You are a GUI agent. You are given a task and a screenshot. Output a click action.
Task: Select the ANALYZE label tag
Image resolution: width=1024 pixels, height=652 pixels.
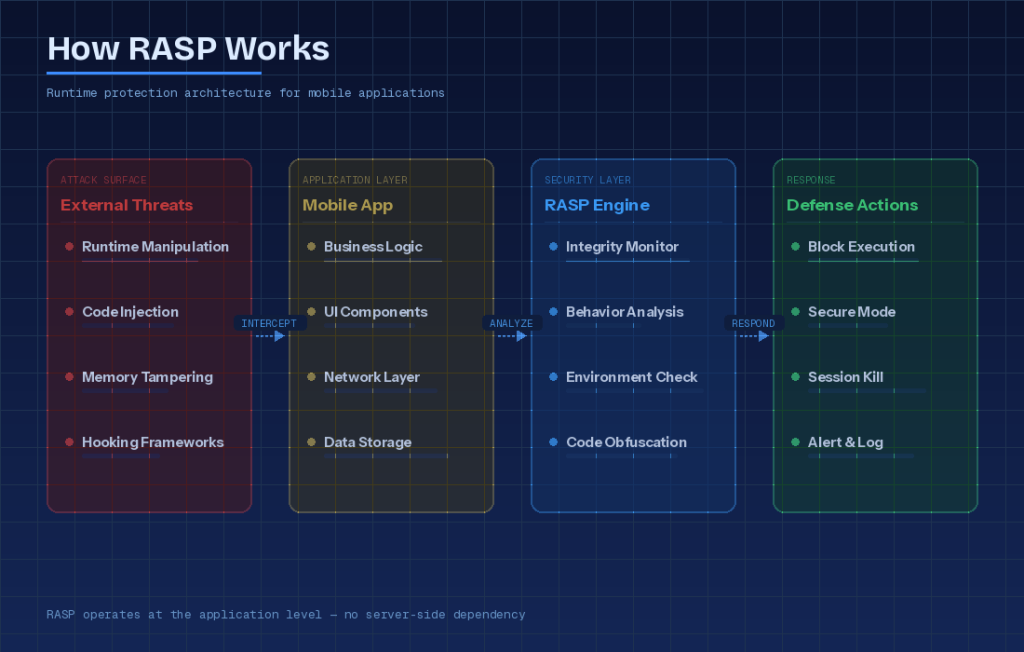click(x=511, y=323)
